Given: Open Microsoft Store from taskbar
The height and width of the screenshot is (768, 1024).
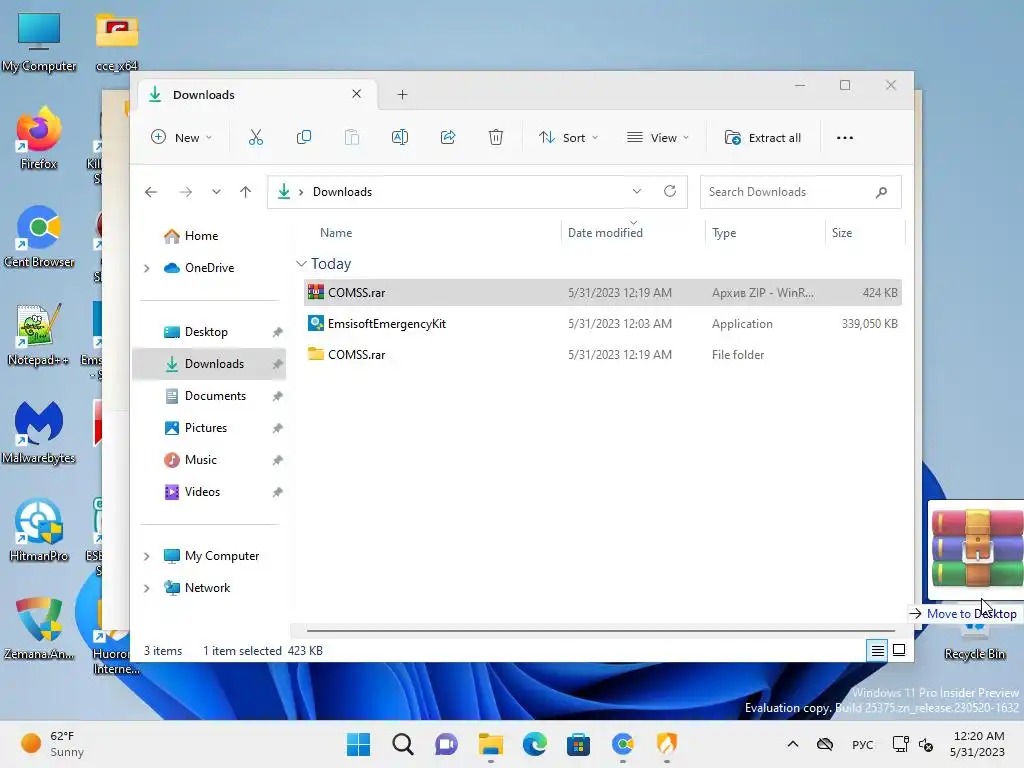Looking at the screenshot, I should point(578,744).
